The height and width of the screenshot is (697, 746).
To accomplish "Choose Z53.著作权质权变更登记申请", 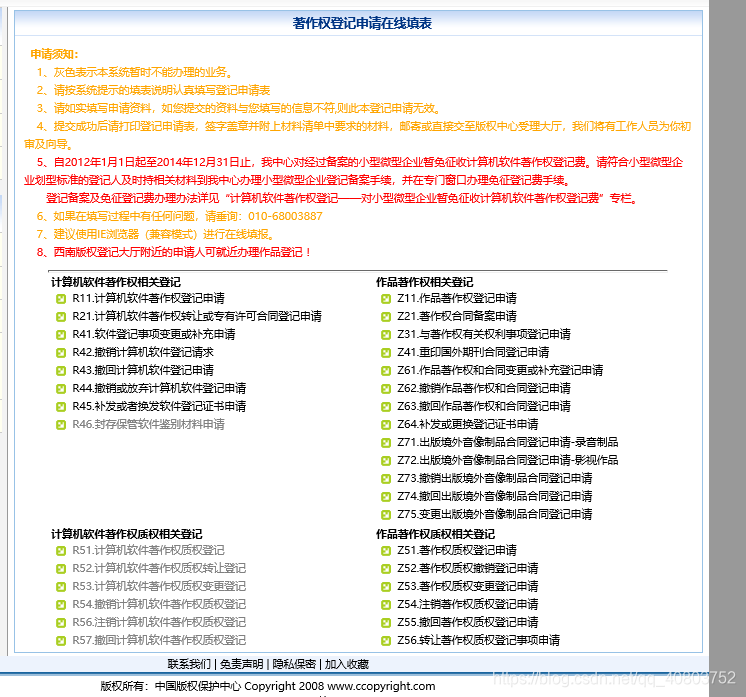I will (x=468, y=587).
